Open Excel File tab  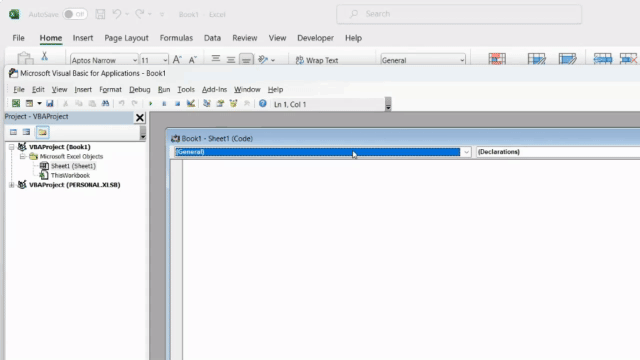[x=18, y=38]
